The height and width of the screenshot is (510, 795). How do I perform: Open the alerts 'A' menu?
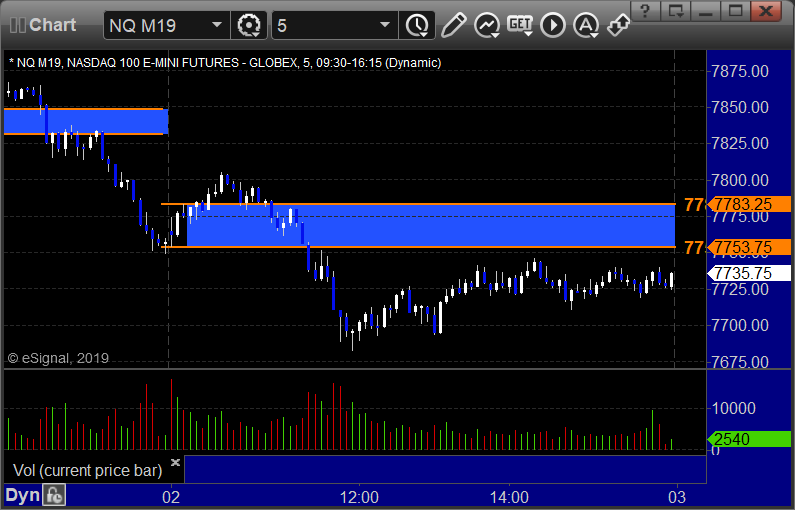[x=586, y=25]
